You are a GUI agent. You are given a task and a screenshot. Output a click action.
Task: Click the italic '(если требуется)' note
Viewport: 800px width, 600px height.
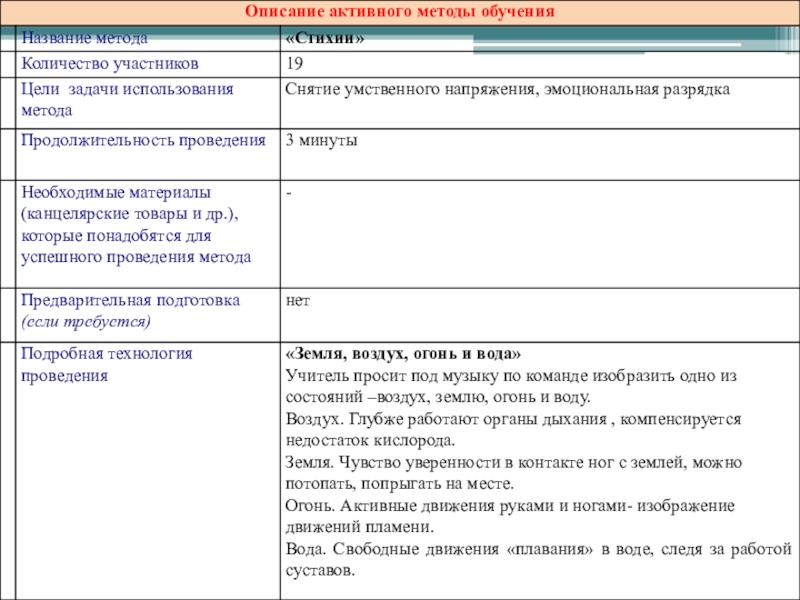[x=86, y=322]
